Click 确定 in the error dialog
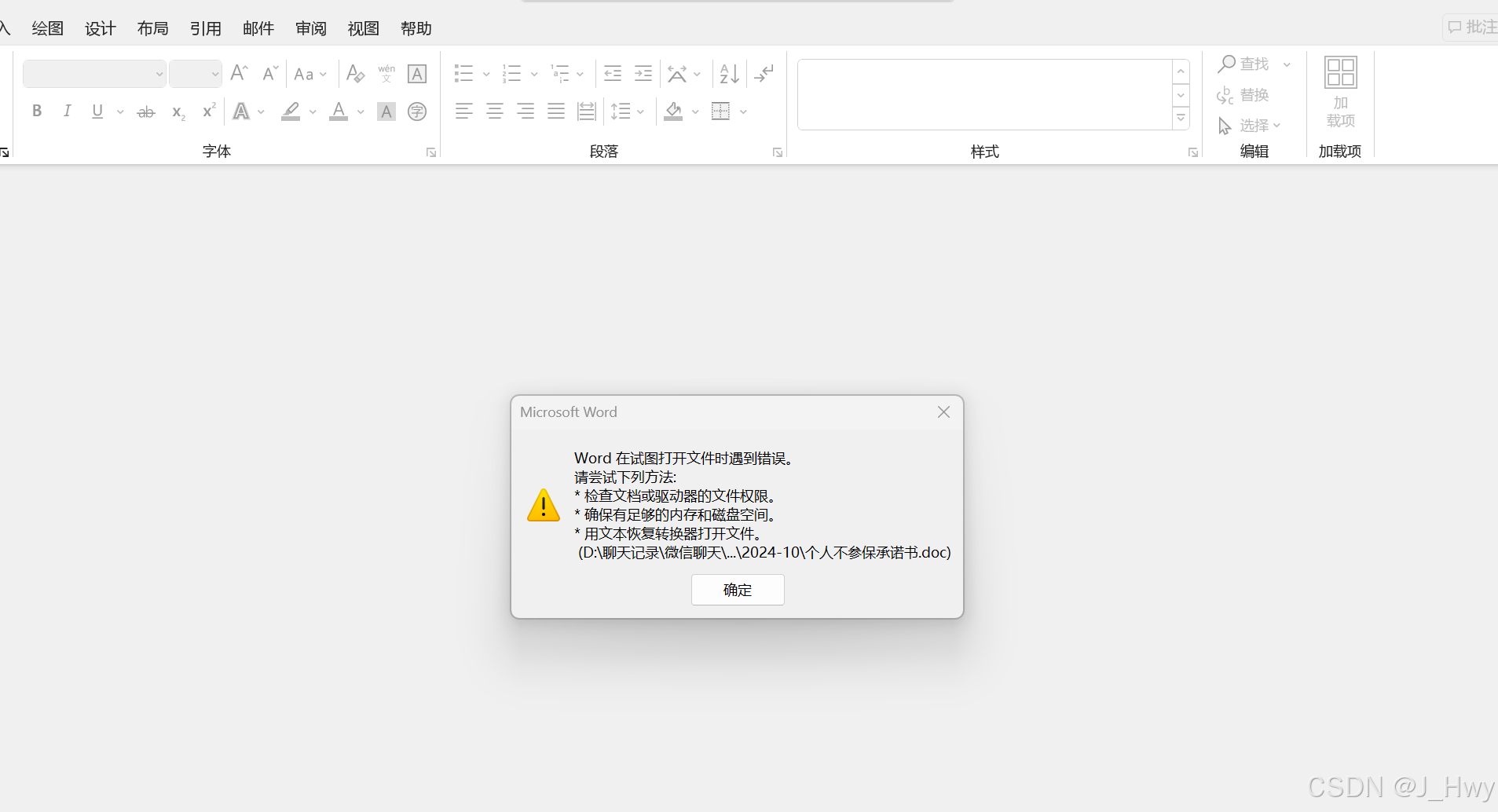This screenshot has height=812, width=1498. [x=738, y=590]
